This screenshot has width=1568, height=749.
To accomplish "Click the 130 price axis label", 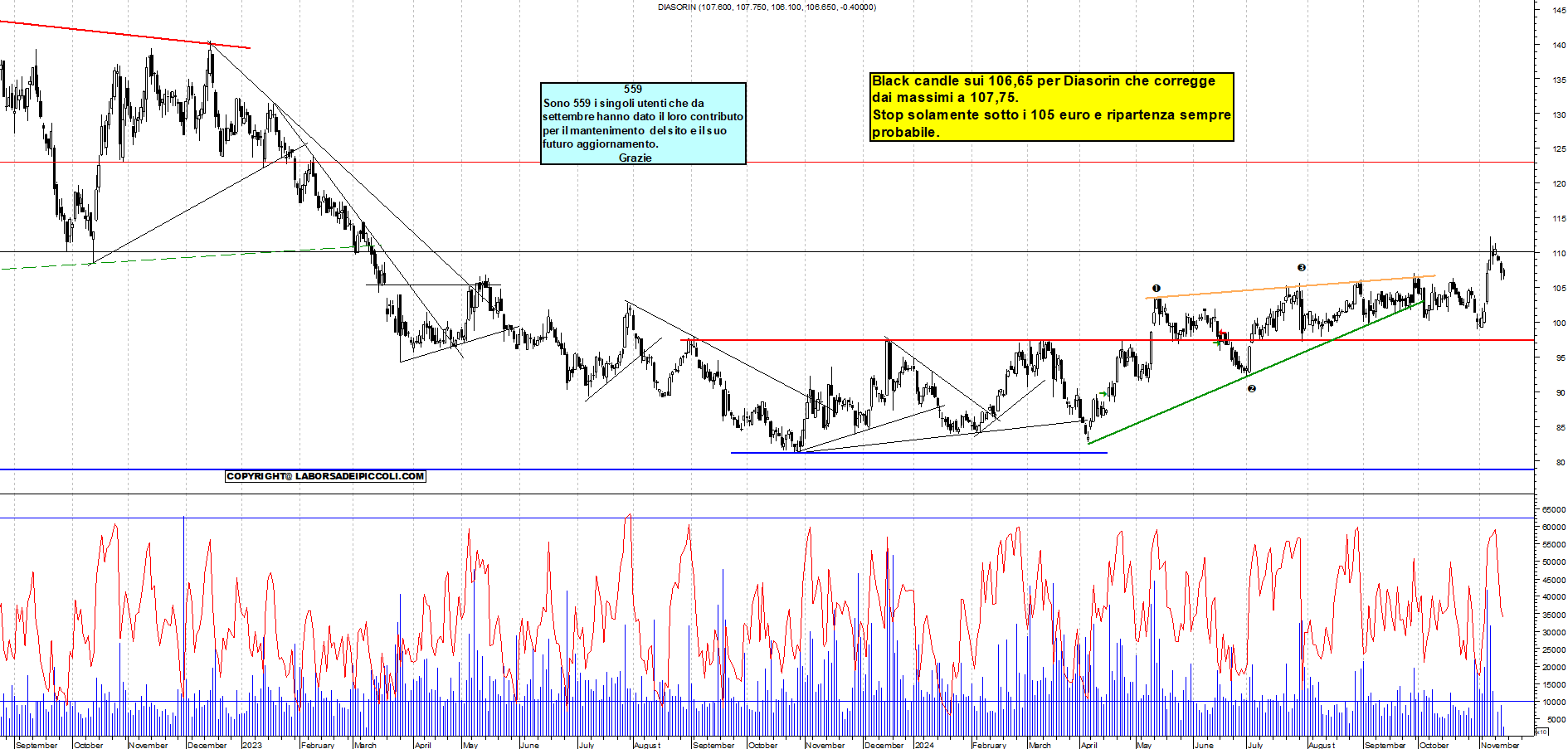I will pyautogui.click(x=1560, y=115).
